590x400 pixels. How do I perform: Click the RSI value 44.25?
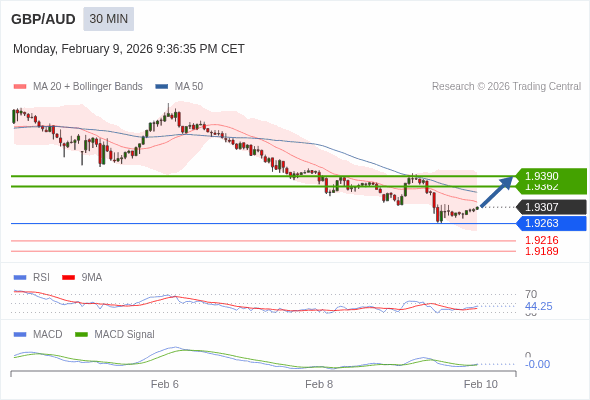(538, 306)
